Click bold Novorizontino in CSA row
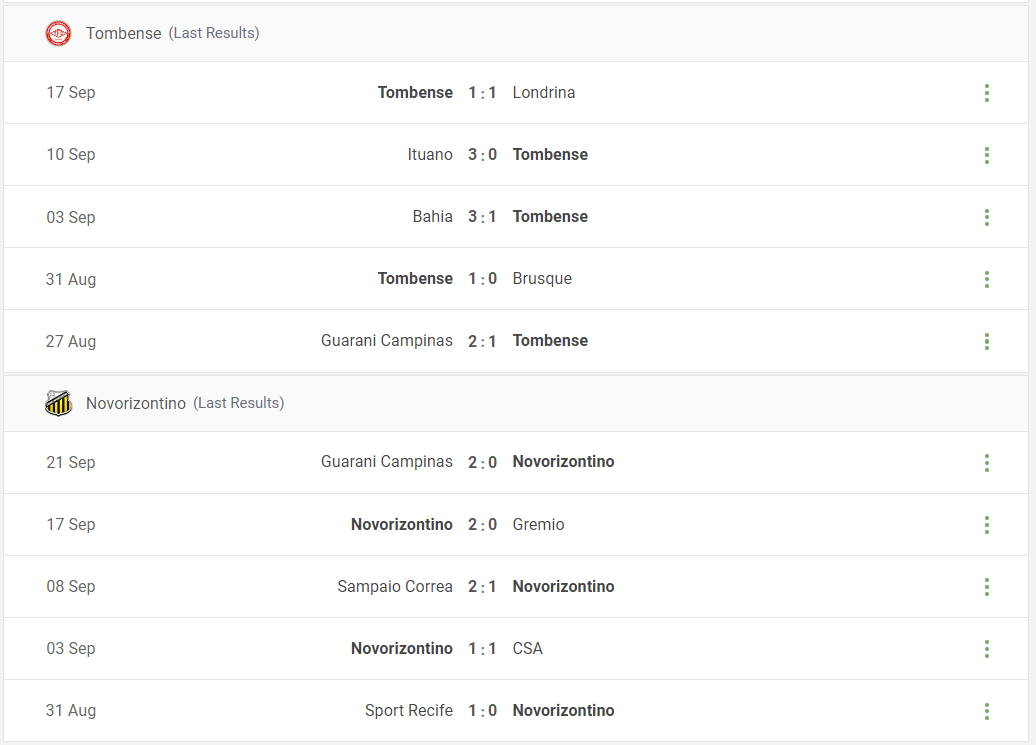1036x745 pixels. coord(402,649)
